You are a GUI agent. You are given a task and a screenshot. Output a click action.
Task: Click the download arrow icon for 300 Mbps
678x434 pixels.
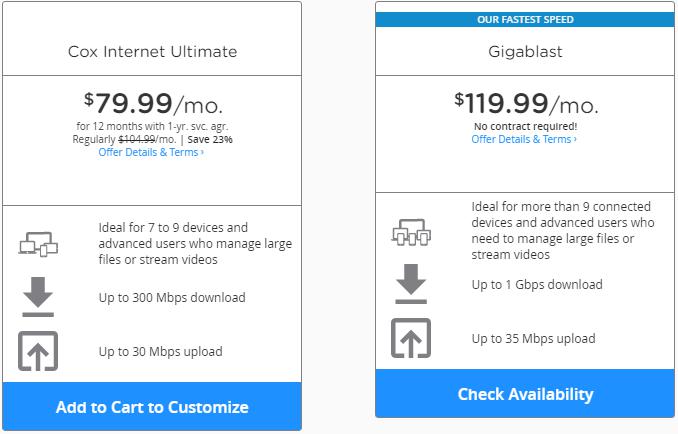[x=38, y=297]
